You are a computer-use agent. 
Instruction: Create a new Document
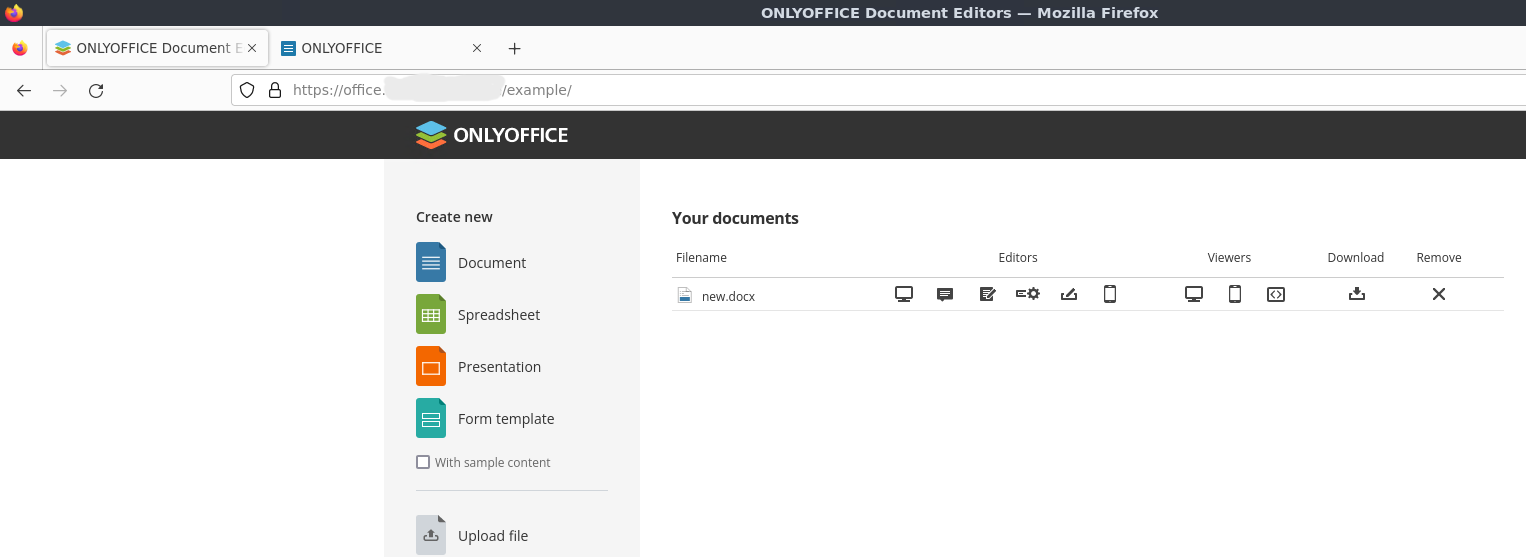[x=492, y=263]
